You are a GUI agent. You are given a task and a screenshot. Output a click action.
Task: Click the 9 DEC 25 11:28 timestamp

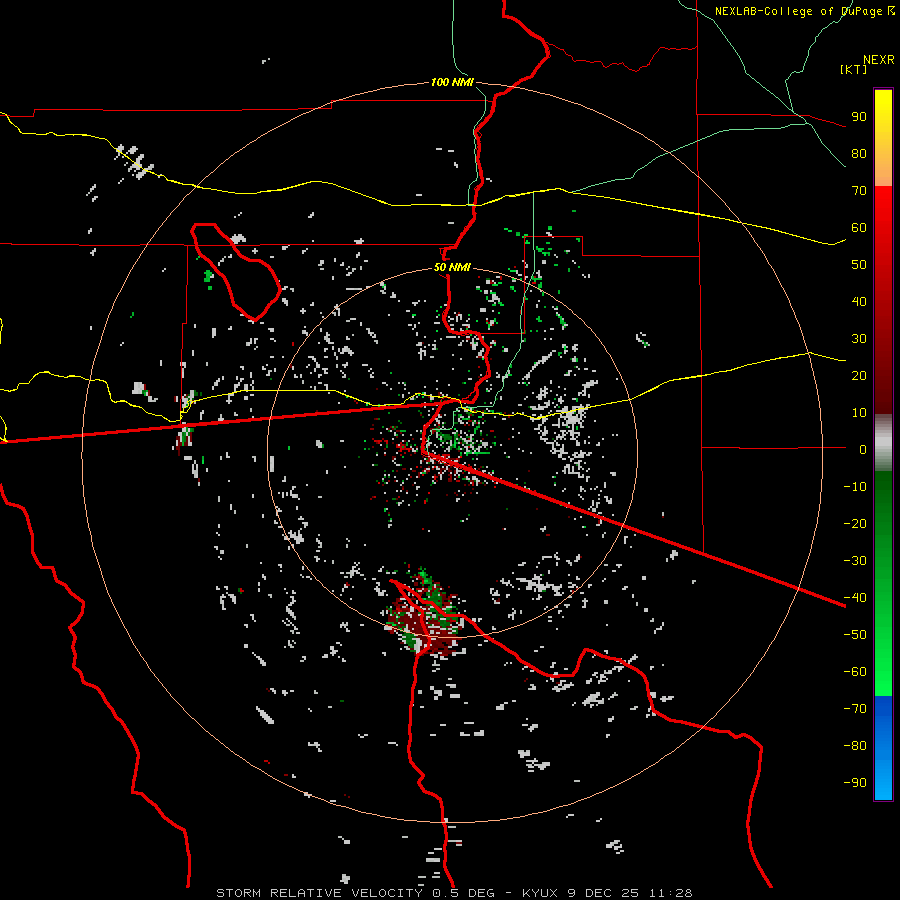click(x=629, y=893)
